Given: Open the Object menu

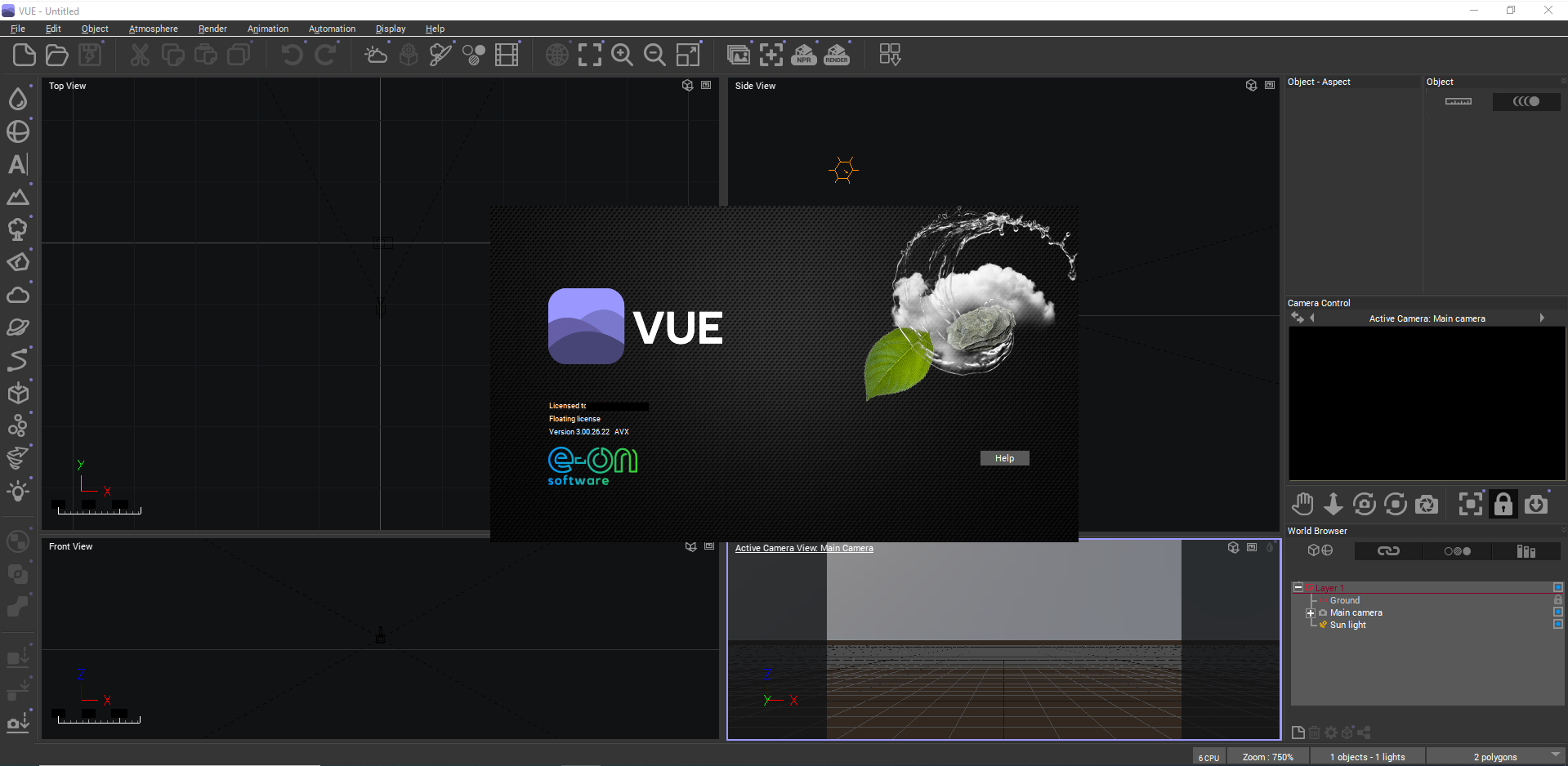Looking at the screenshot, I should click(95, 29).
